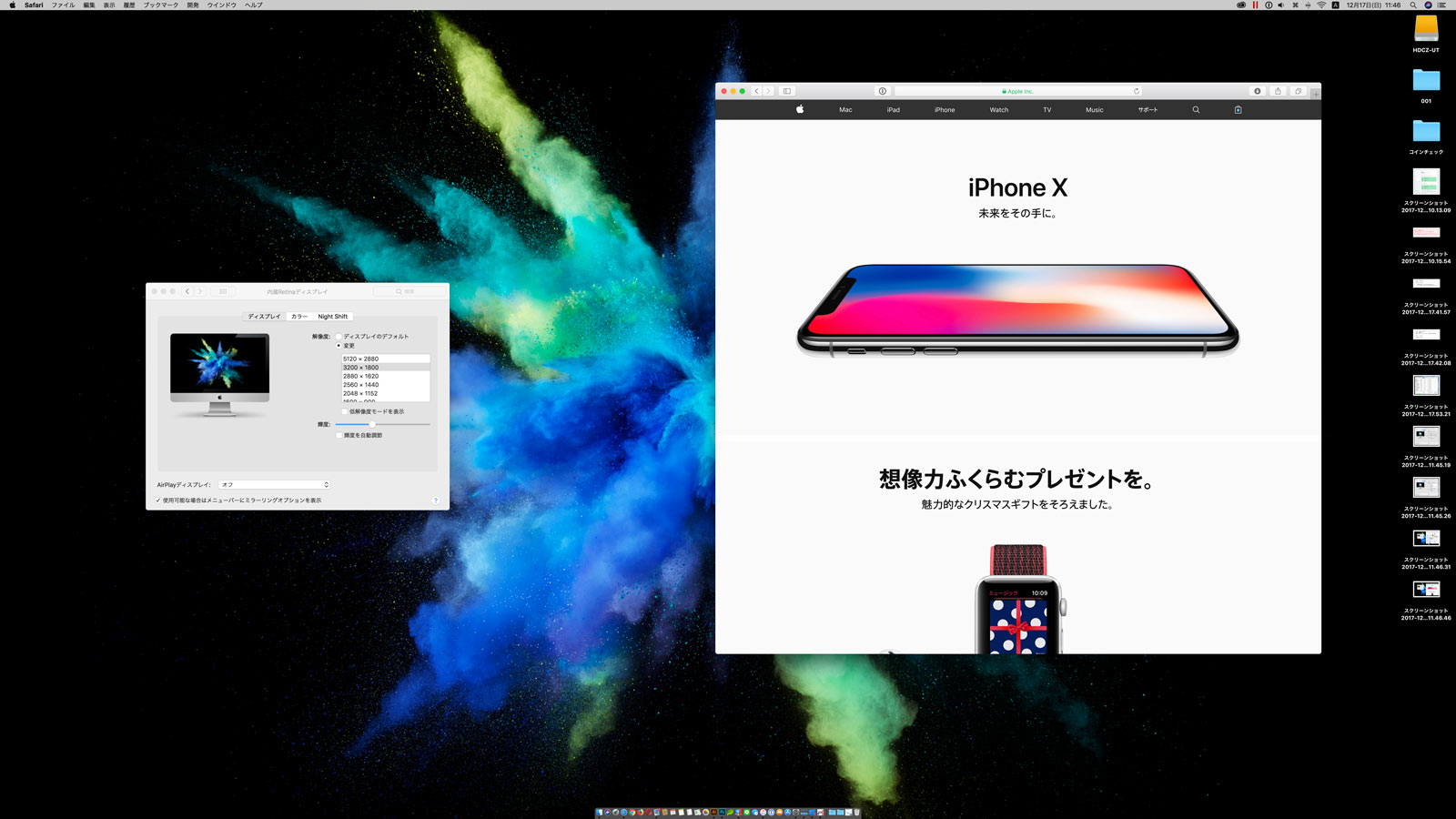The image size is (1456, 819).
Task: Open the 履歴 menu
Action: [x=129, y=5]
